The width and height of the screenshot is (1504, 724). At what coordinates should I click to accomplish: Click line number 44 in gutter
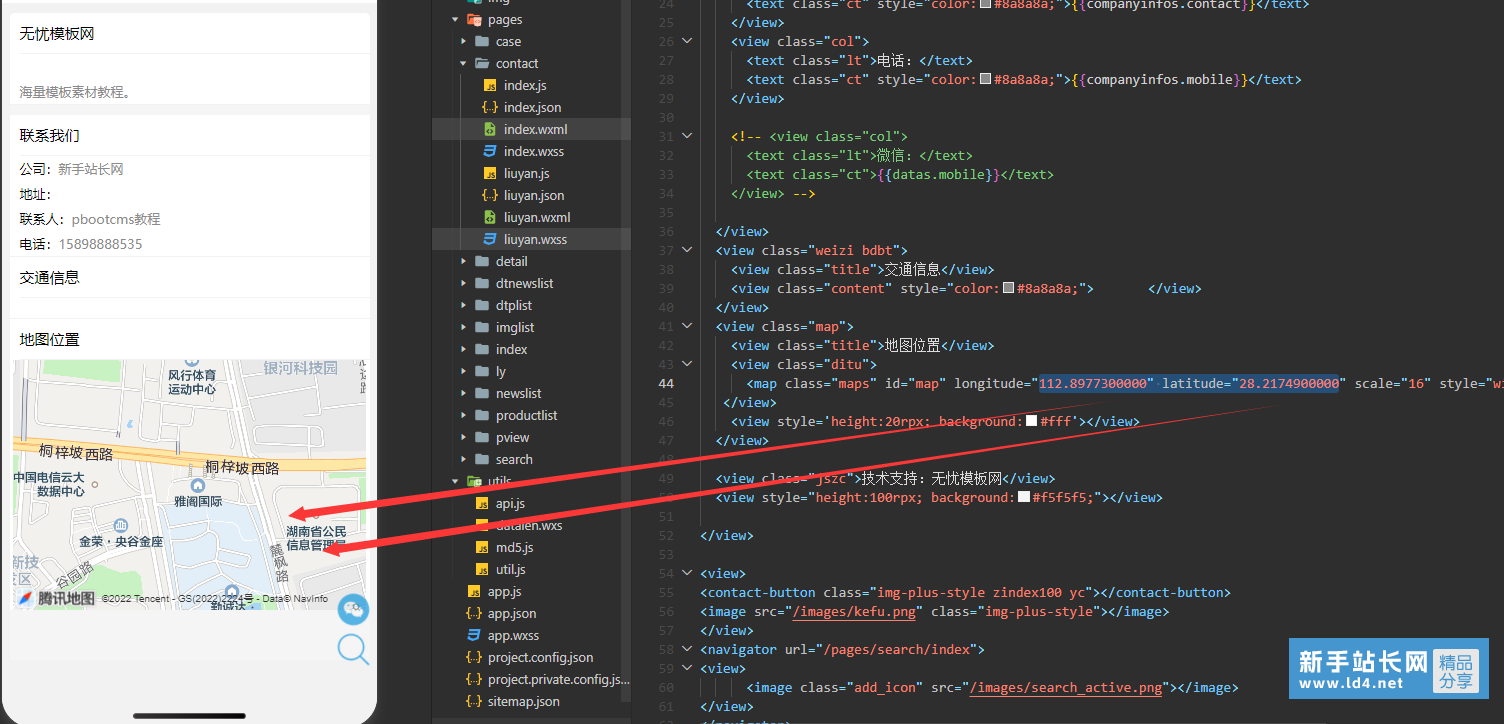click(x=665, y=383)
